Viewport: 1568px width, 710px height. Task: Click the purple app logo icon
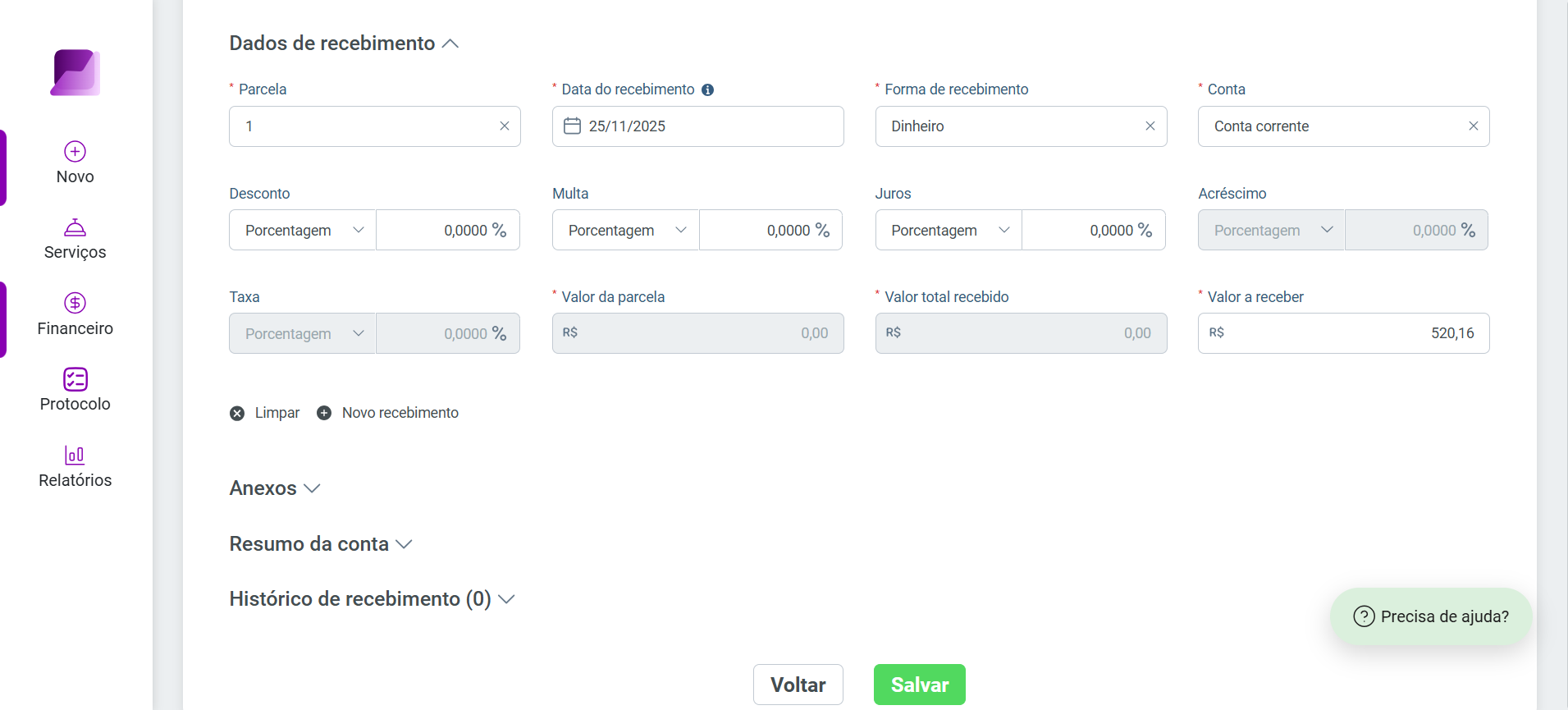(x=75, y=72)
